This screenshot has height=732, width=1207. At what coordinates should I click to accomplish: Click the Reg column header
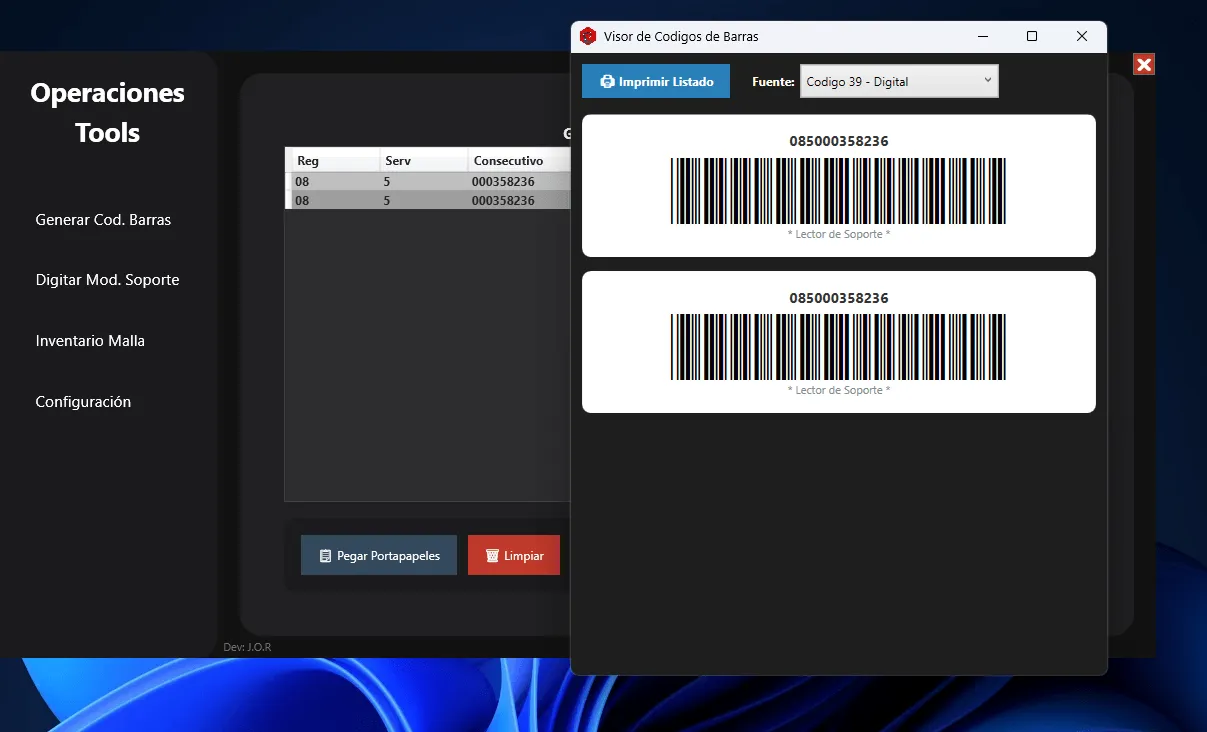coord(332,160)
